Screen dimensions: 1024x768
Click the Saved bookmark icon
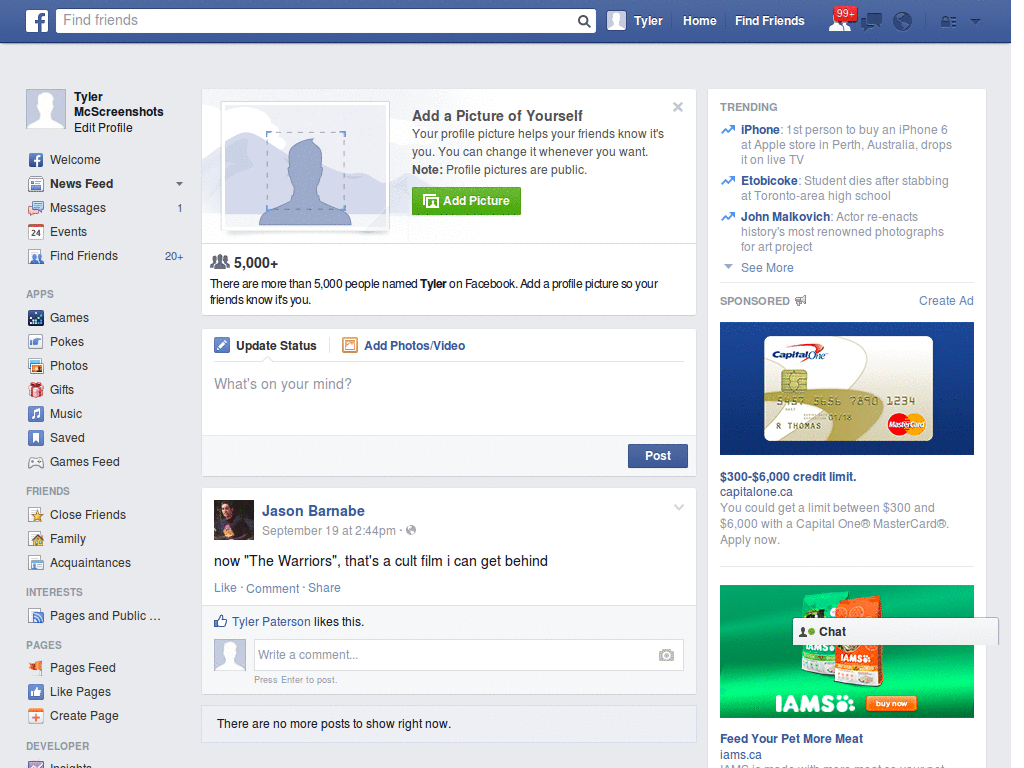[x=36, y=438]
